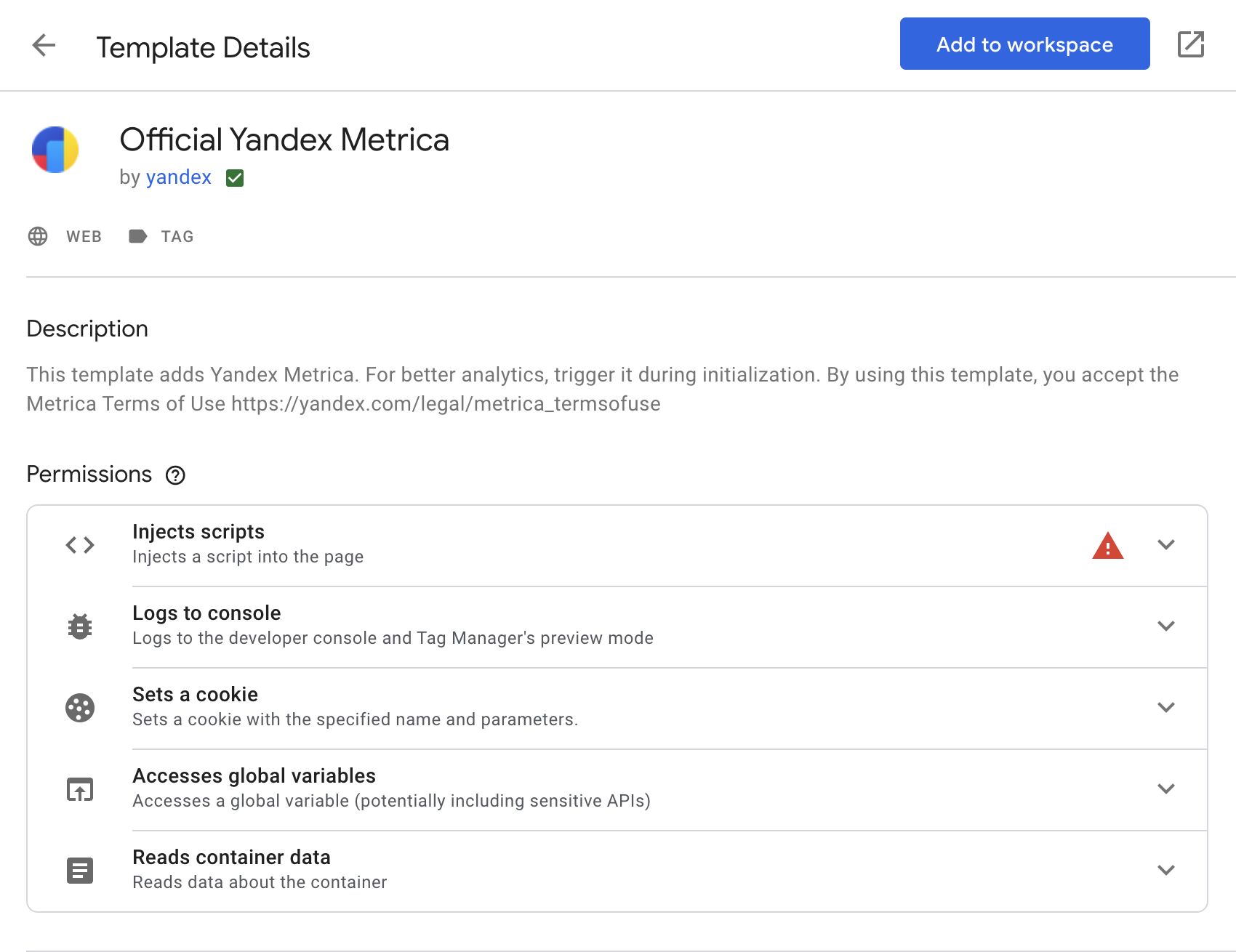
Task: Expand the Logs to console chevron
Action: (1165, 626)
